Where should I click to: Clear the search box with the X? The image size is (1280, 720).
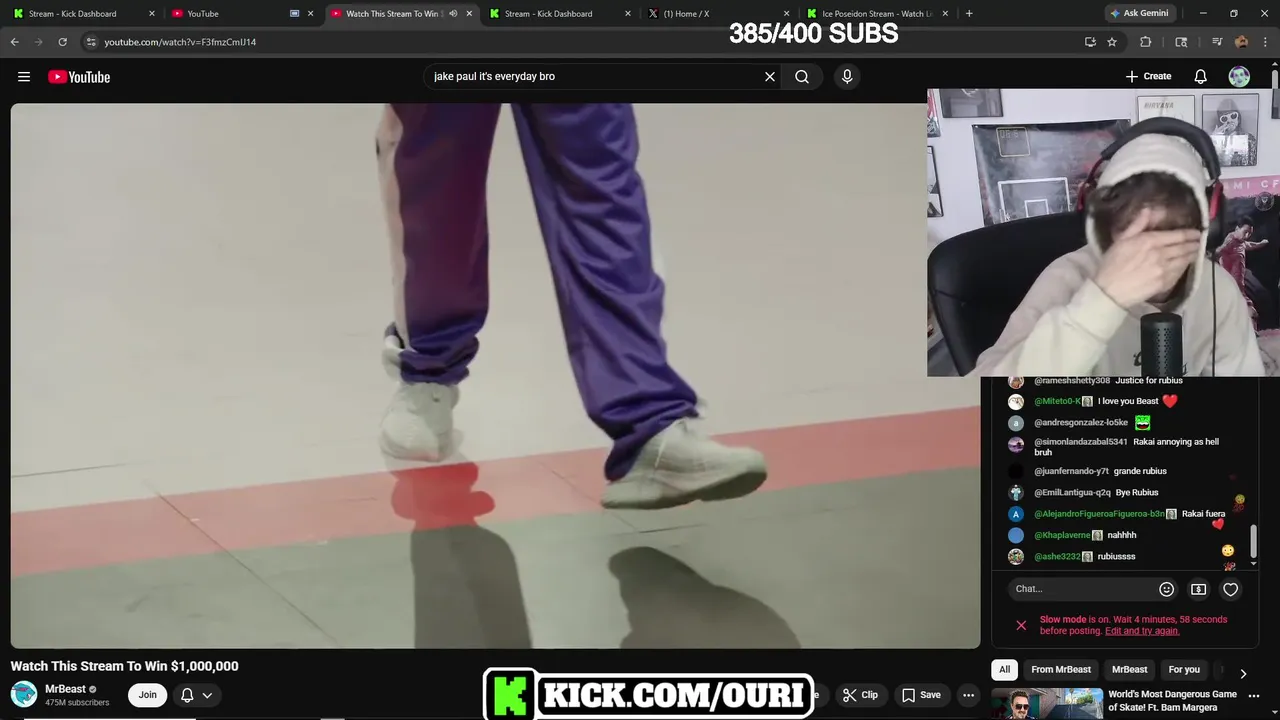[x=770, y=77]
